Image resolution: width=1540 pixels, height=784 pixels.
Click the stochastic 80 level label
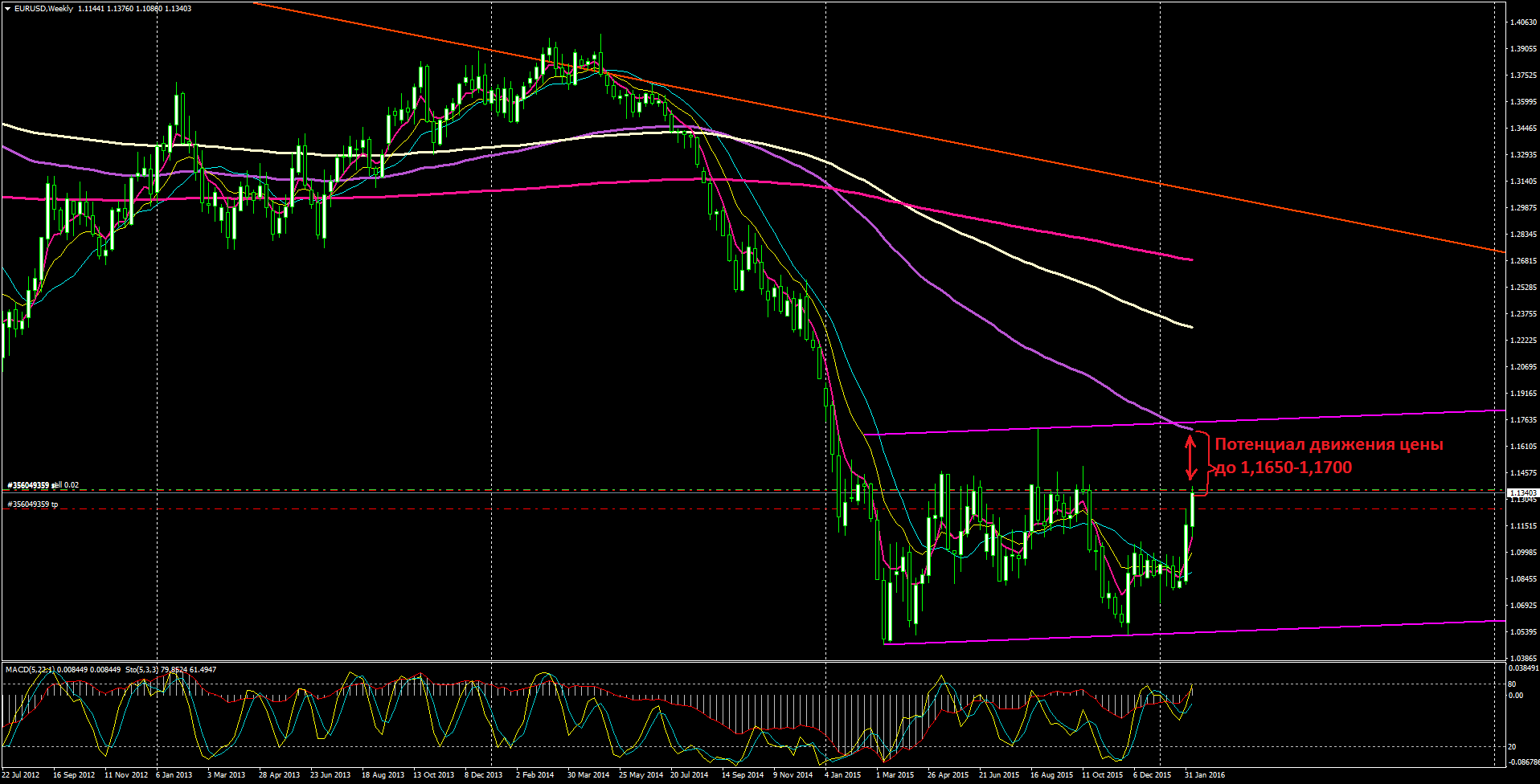pos(1513,685)
